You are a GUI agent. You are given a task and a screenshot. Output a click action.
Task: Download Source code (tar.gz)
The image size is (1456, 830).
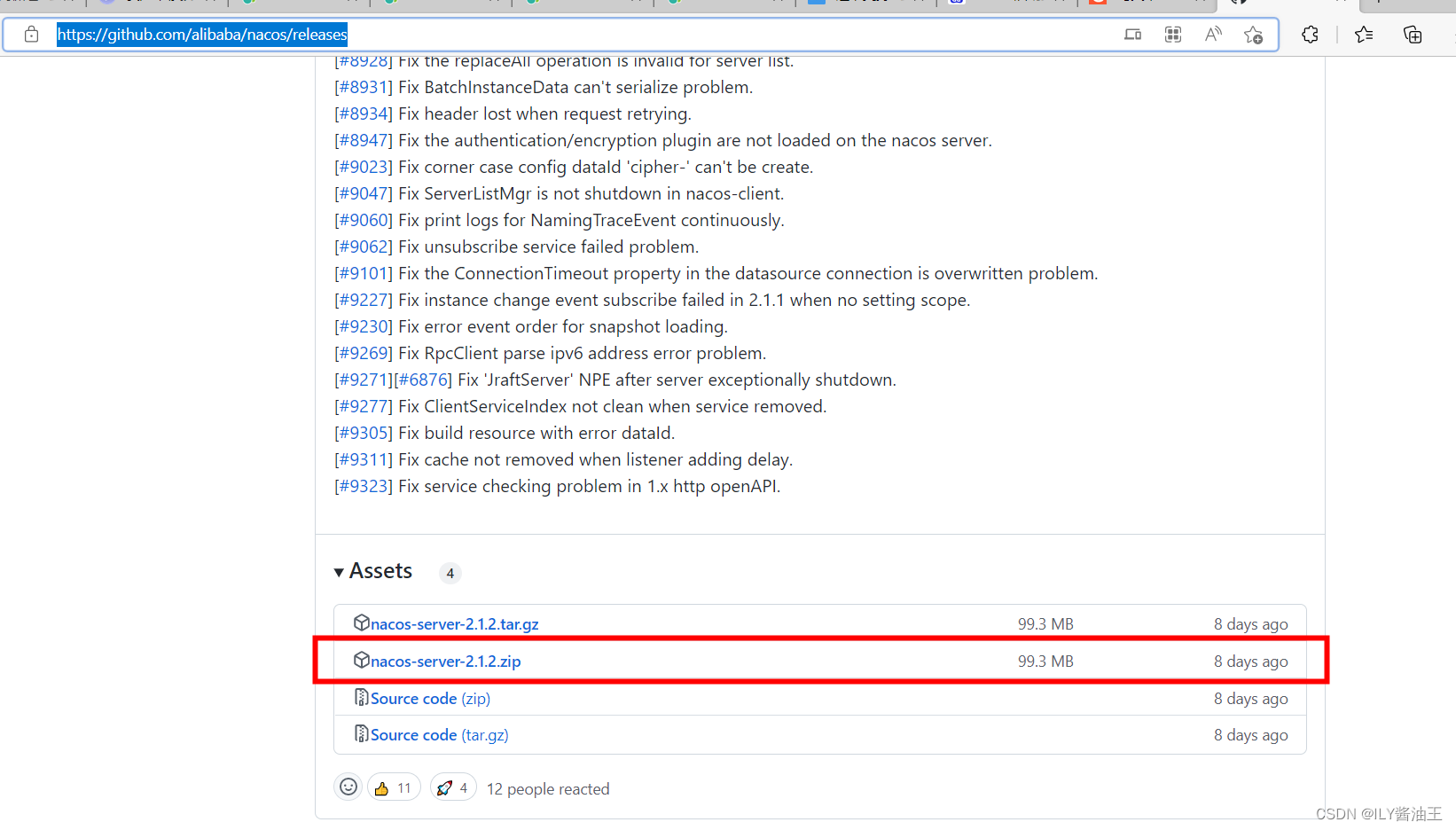(439, 735)
